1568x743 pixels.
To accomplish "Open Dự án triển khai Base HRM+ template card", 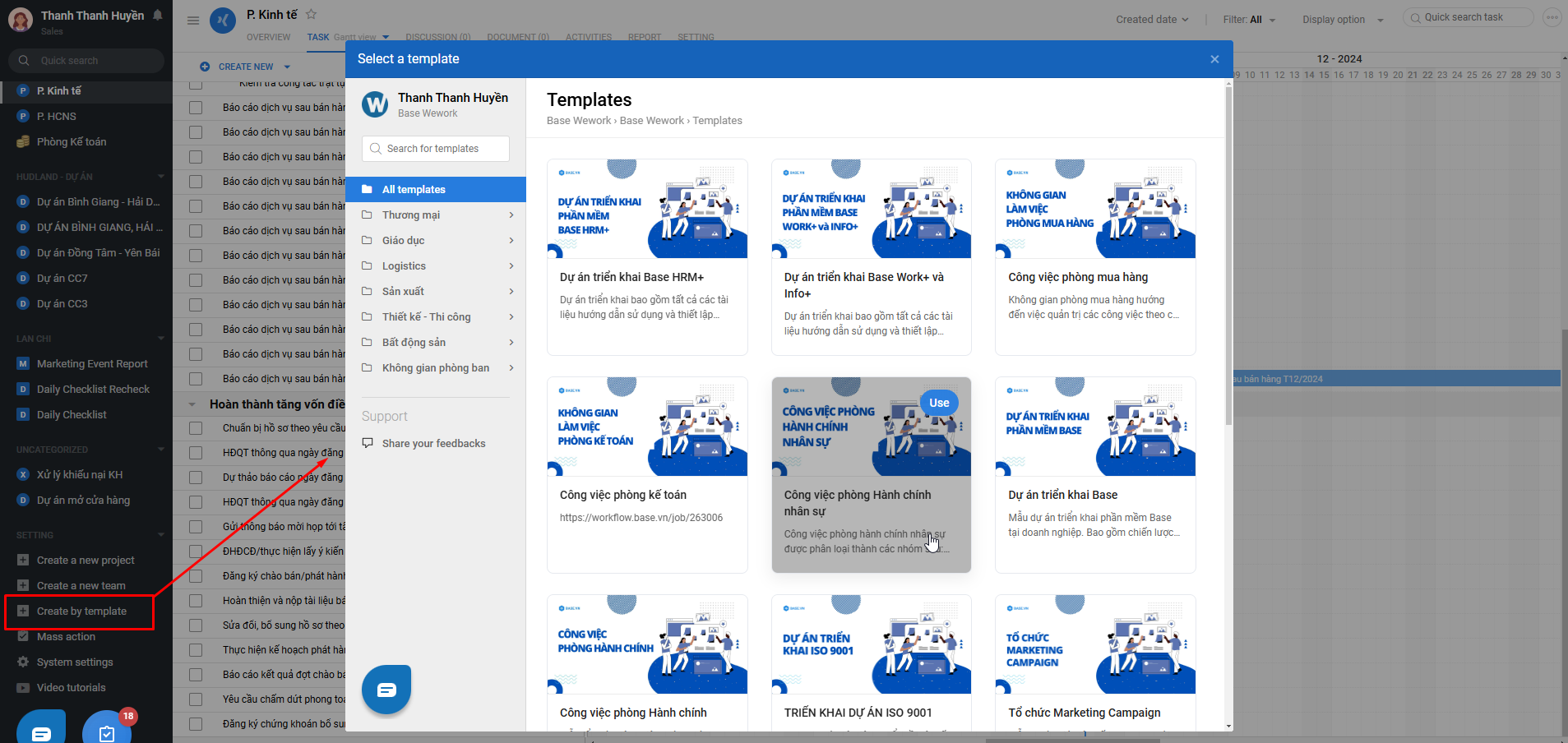I will point(647,256).
